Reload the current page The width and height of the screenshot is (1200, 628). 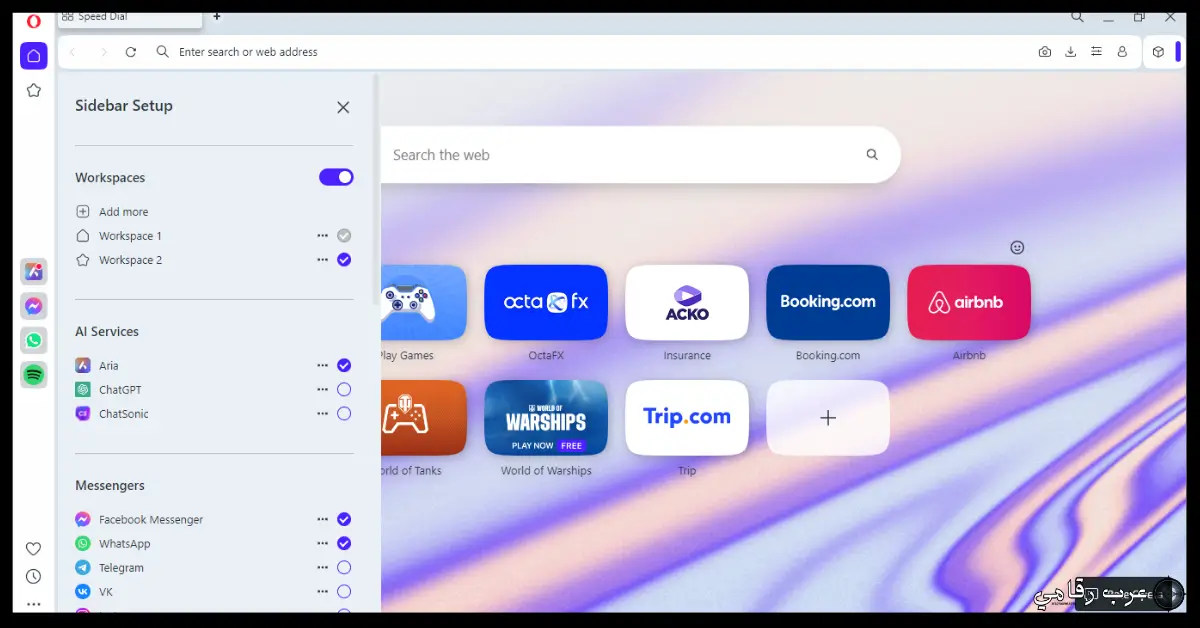tap(131, 52)
